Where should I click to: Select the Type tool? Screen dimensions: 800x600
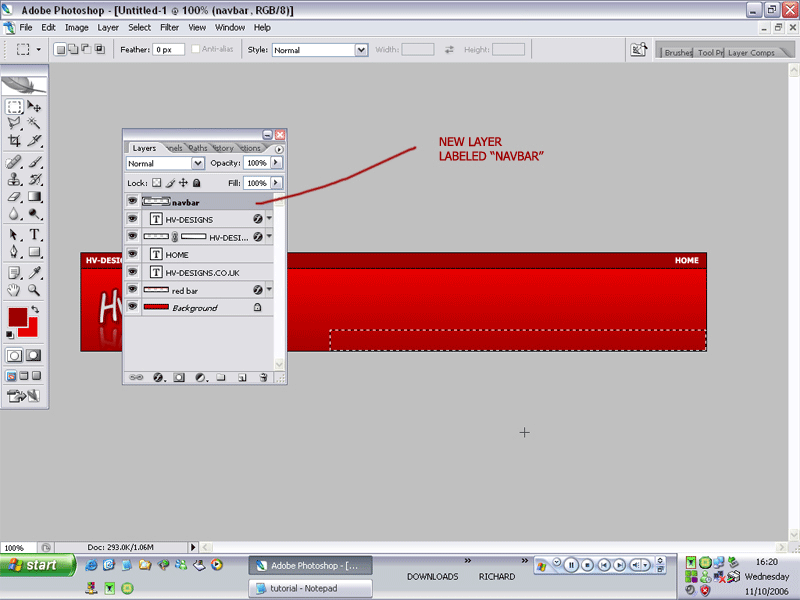pyautogui.click(x=34, y=235)
